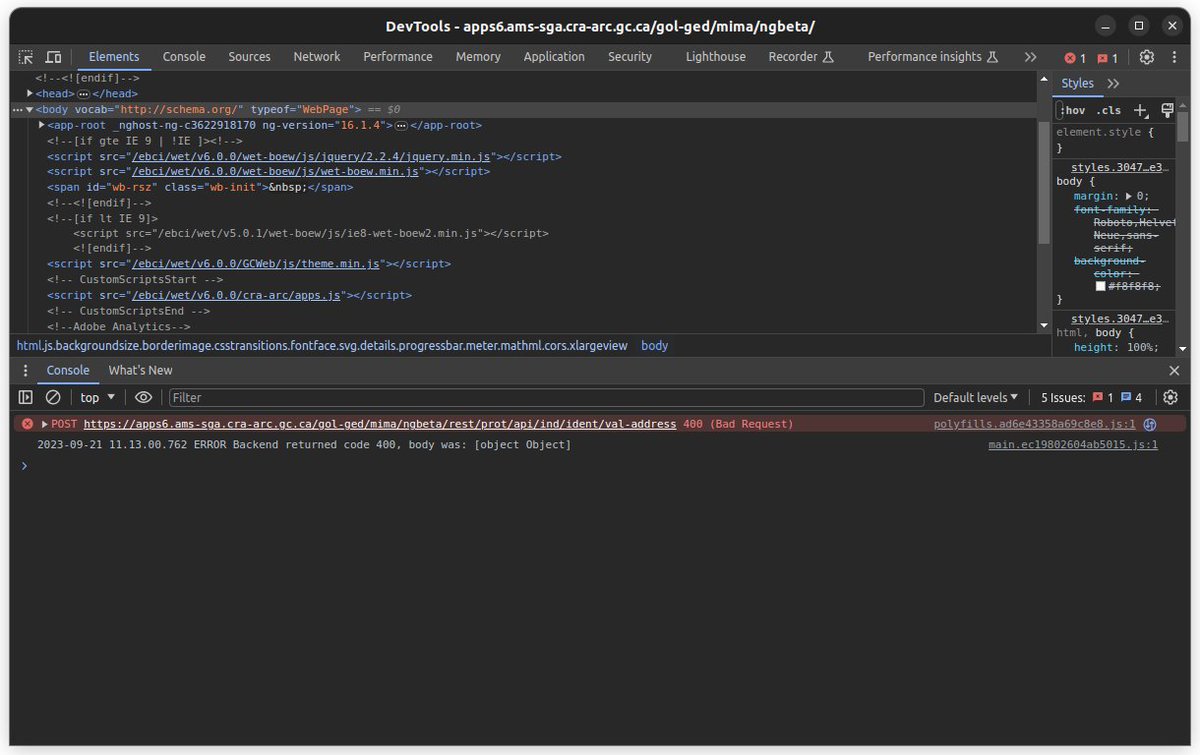
Task: Activate the inspect element picker icon
Action: pos(26,57)
